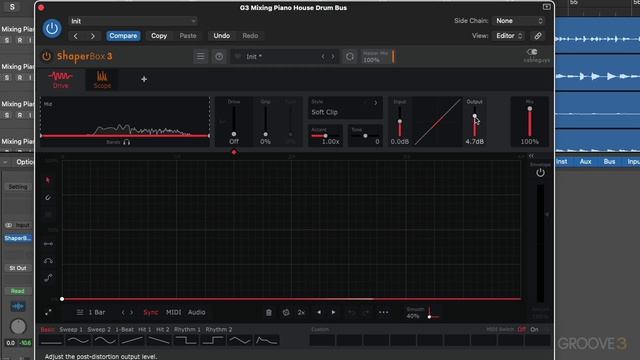640x360 pixels.
Task: Click the link icon next to View
Action: coord(538,36)
